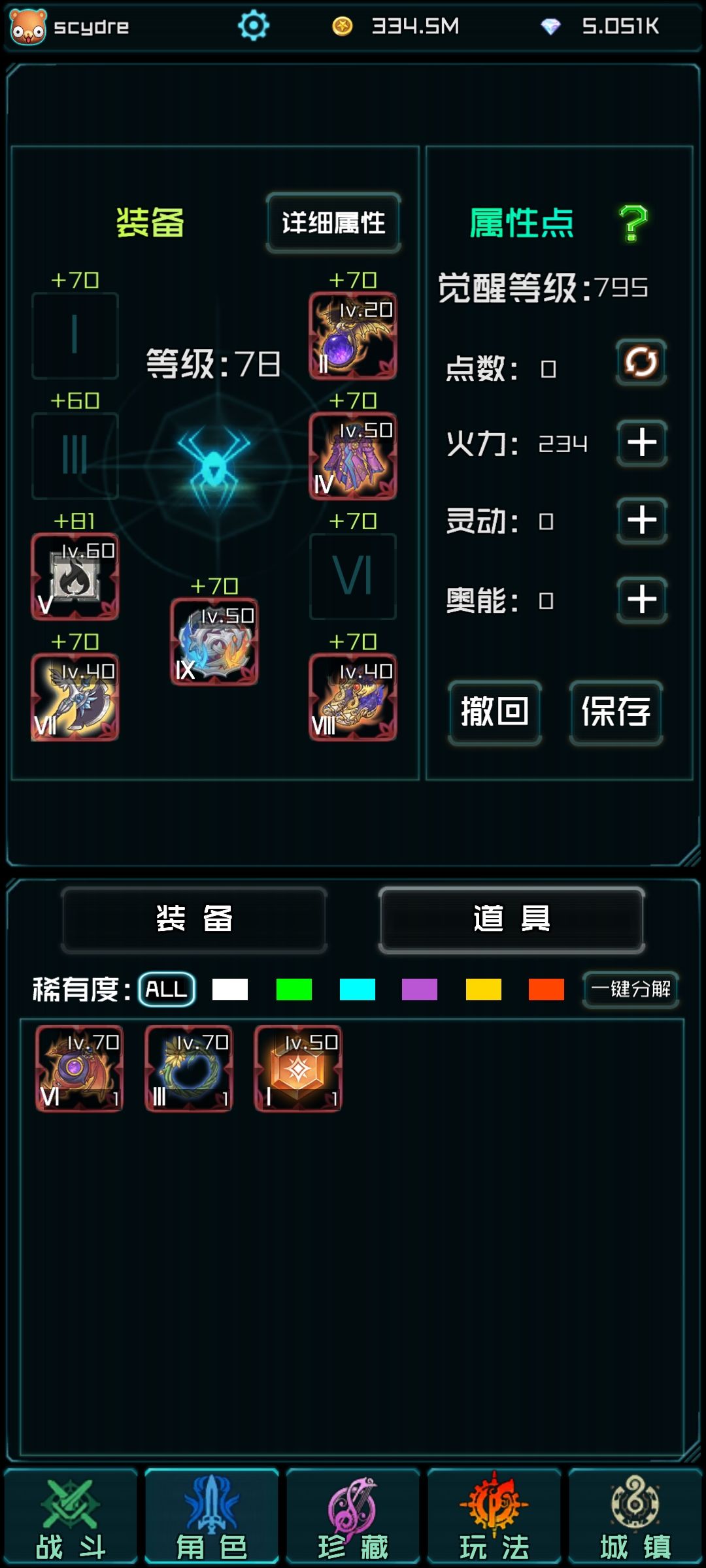Add a point to 火力
The width and height of the screenshot is (706, 1568).
point(642,443)
